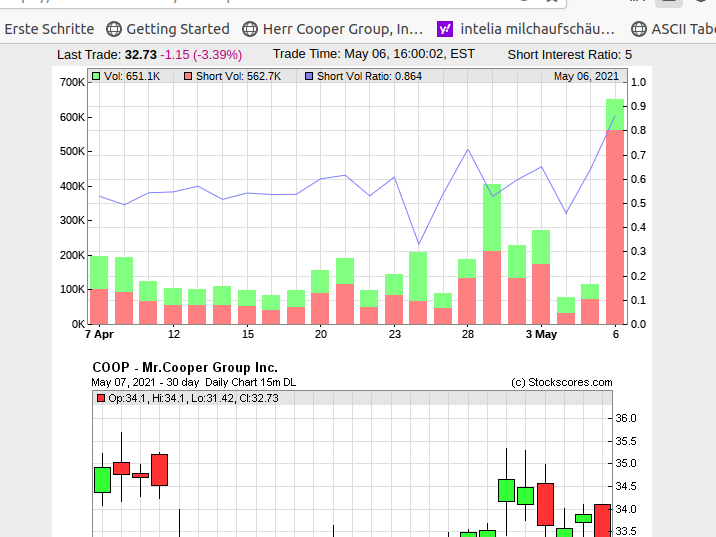The width and height of the screenshot is (716, 537).
Task: Click the May 06, 2021 chart date
Action: (586, 76)
